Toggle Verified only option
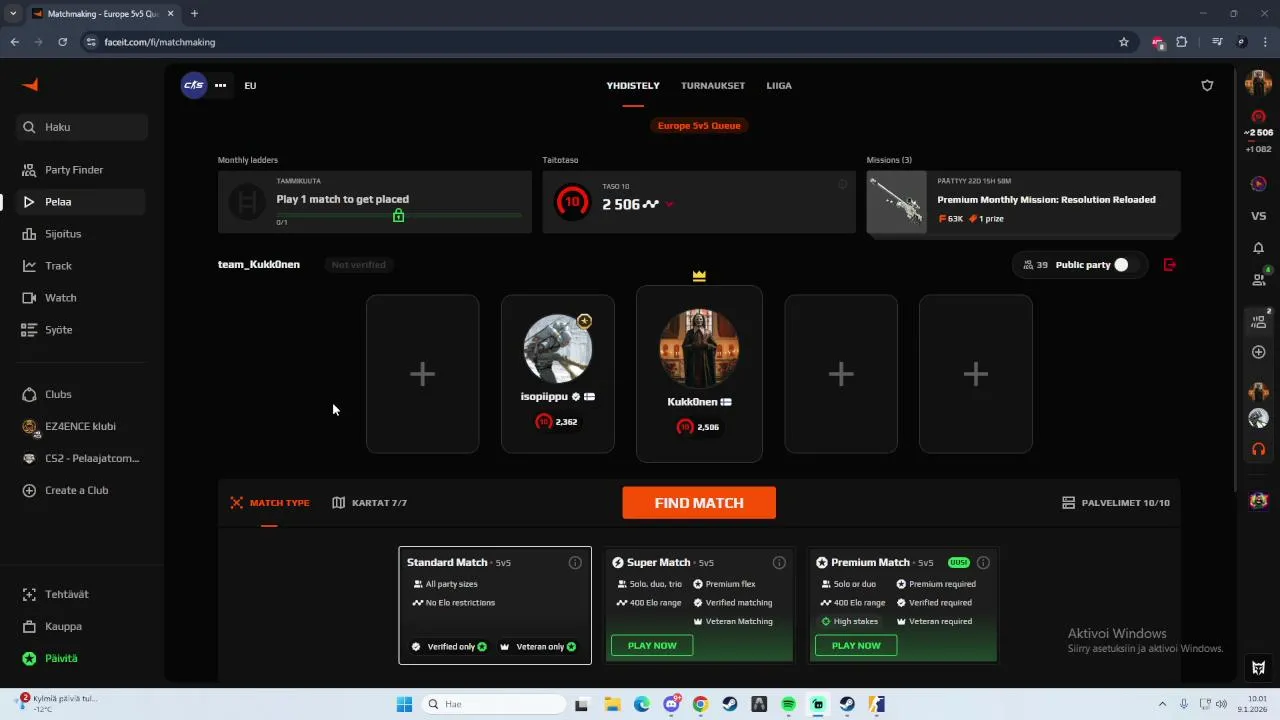The width and height of the screenshot is (1280, 720). [449, 647]
